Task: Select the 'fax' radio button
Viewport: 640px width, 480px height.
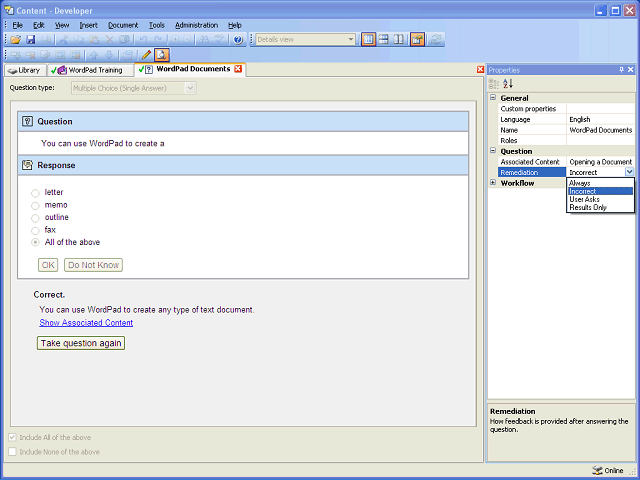Action: (36, 231)
